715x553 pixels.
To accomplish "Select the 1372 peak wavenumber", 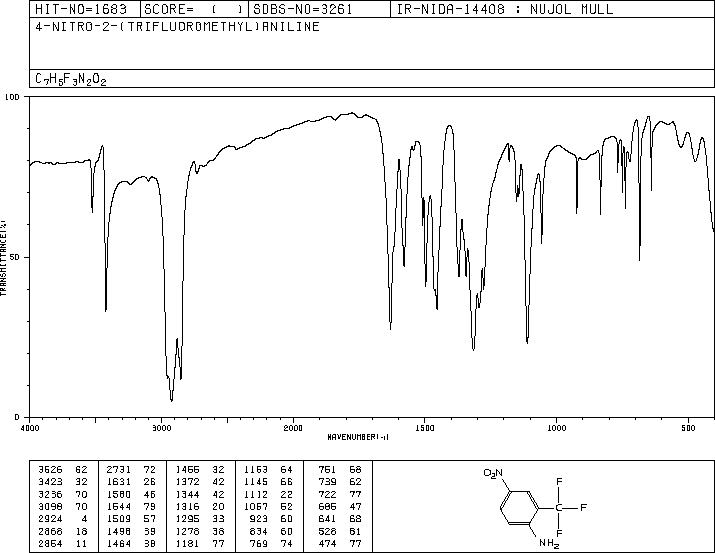I will (187, 481).
